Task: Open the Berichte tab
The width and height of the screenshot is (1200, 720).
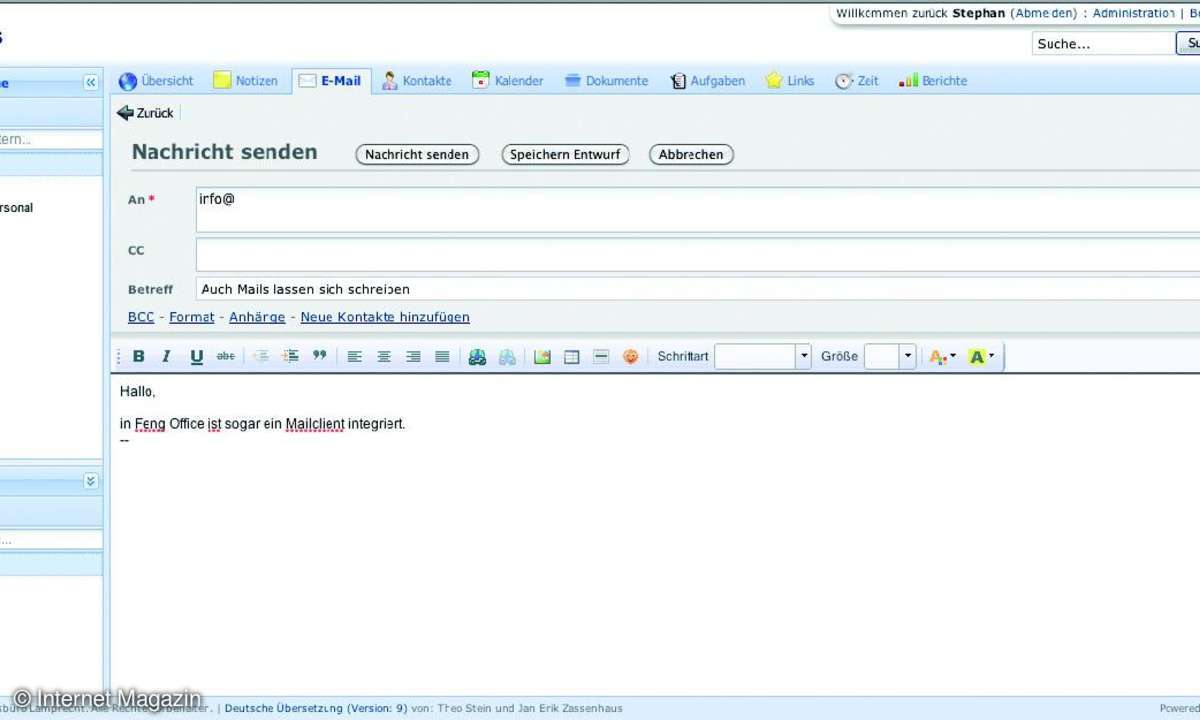Action: tap(933, 81)
